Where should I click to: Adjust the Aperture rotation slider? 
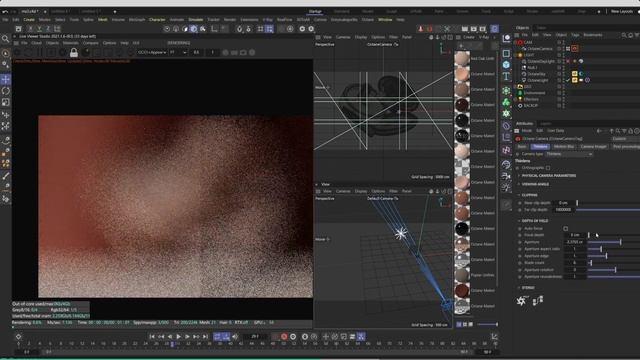[x=614, y=270]
